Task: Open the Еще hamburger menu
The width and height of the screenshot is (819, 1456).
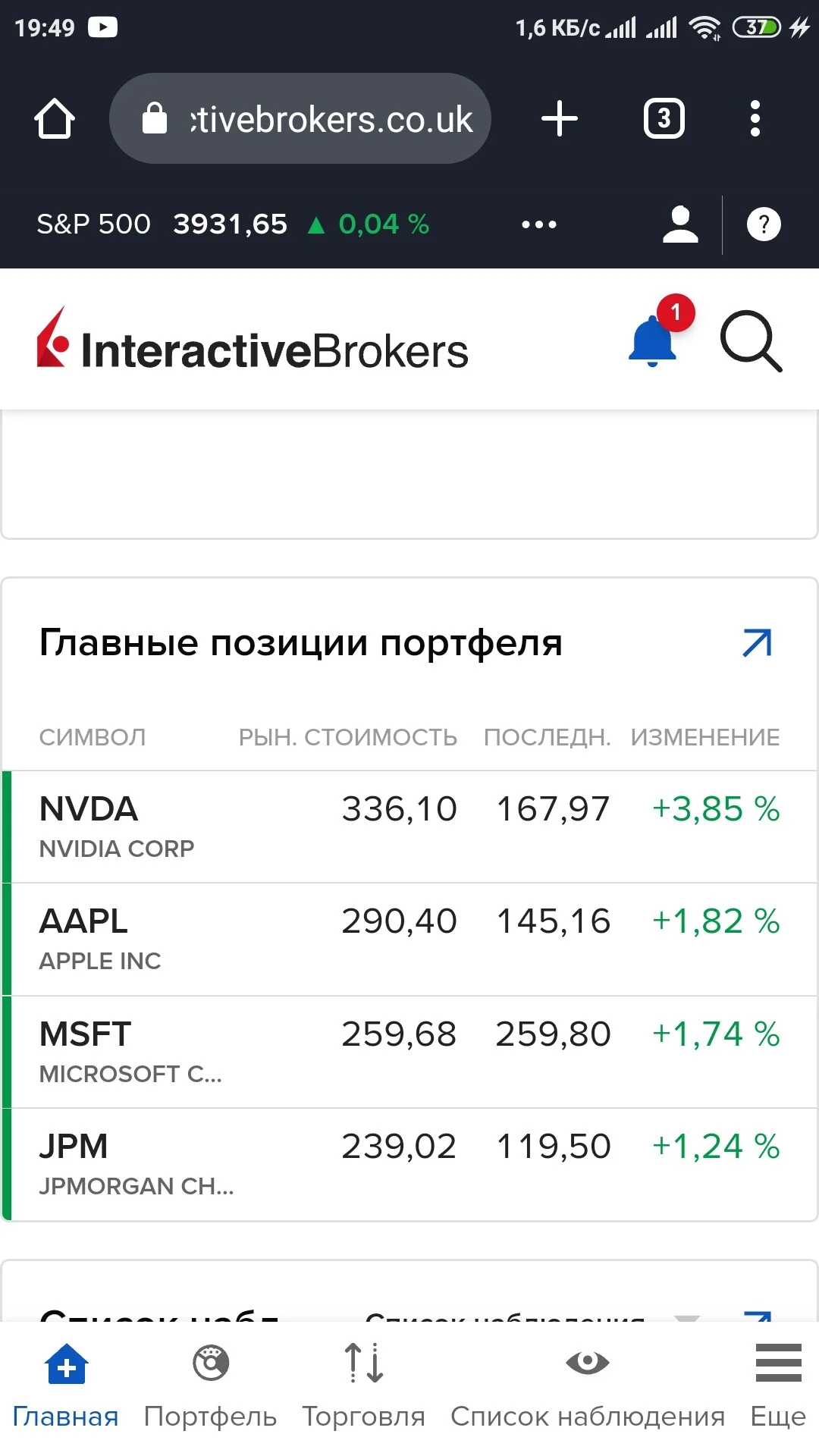Action: tap(778, 1385)
